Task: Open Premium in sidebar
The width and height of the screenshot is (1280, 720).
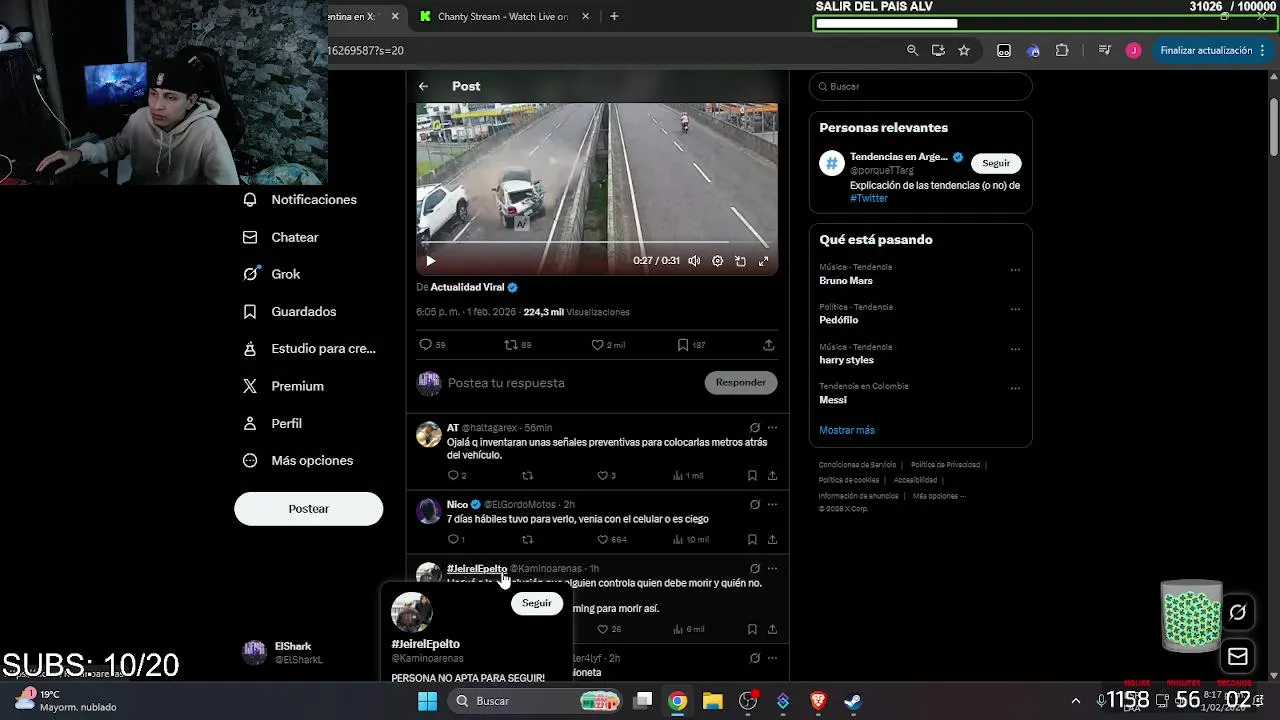Action: click(x=284, y=386)
